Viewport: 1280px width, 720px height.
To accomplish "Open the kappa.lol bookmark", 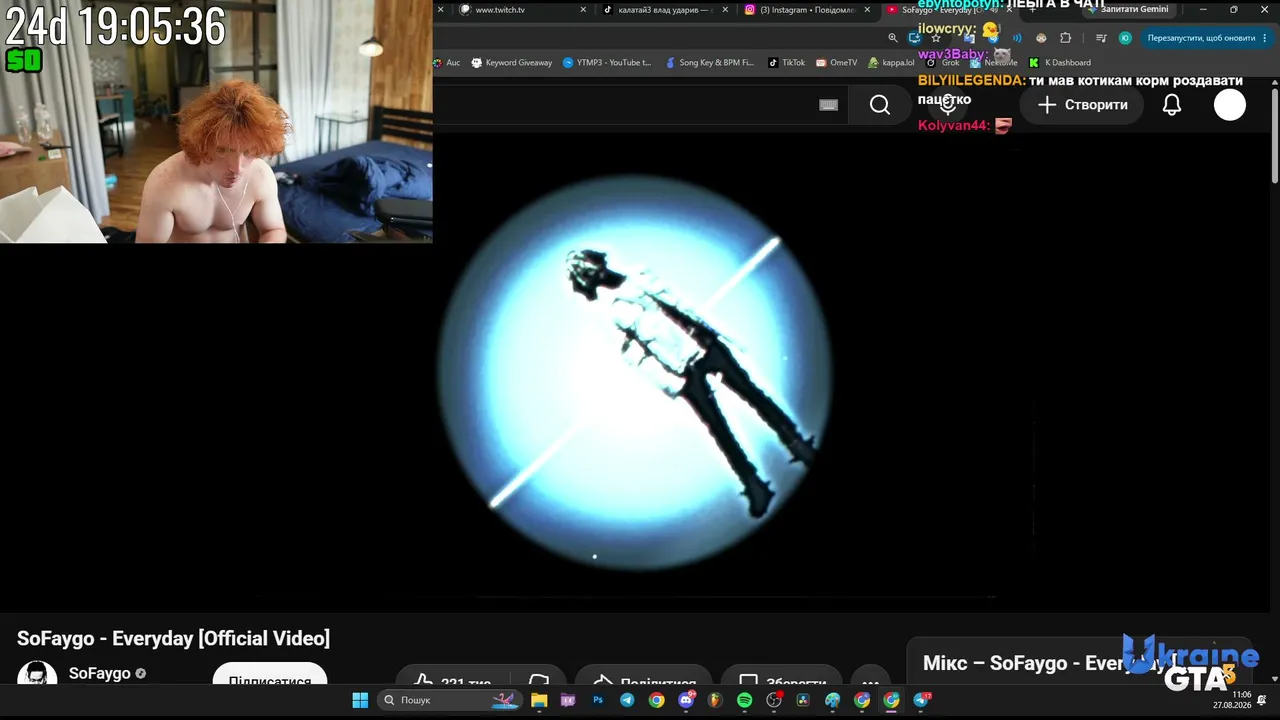I will click(x=891, y=62).
